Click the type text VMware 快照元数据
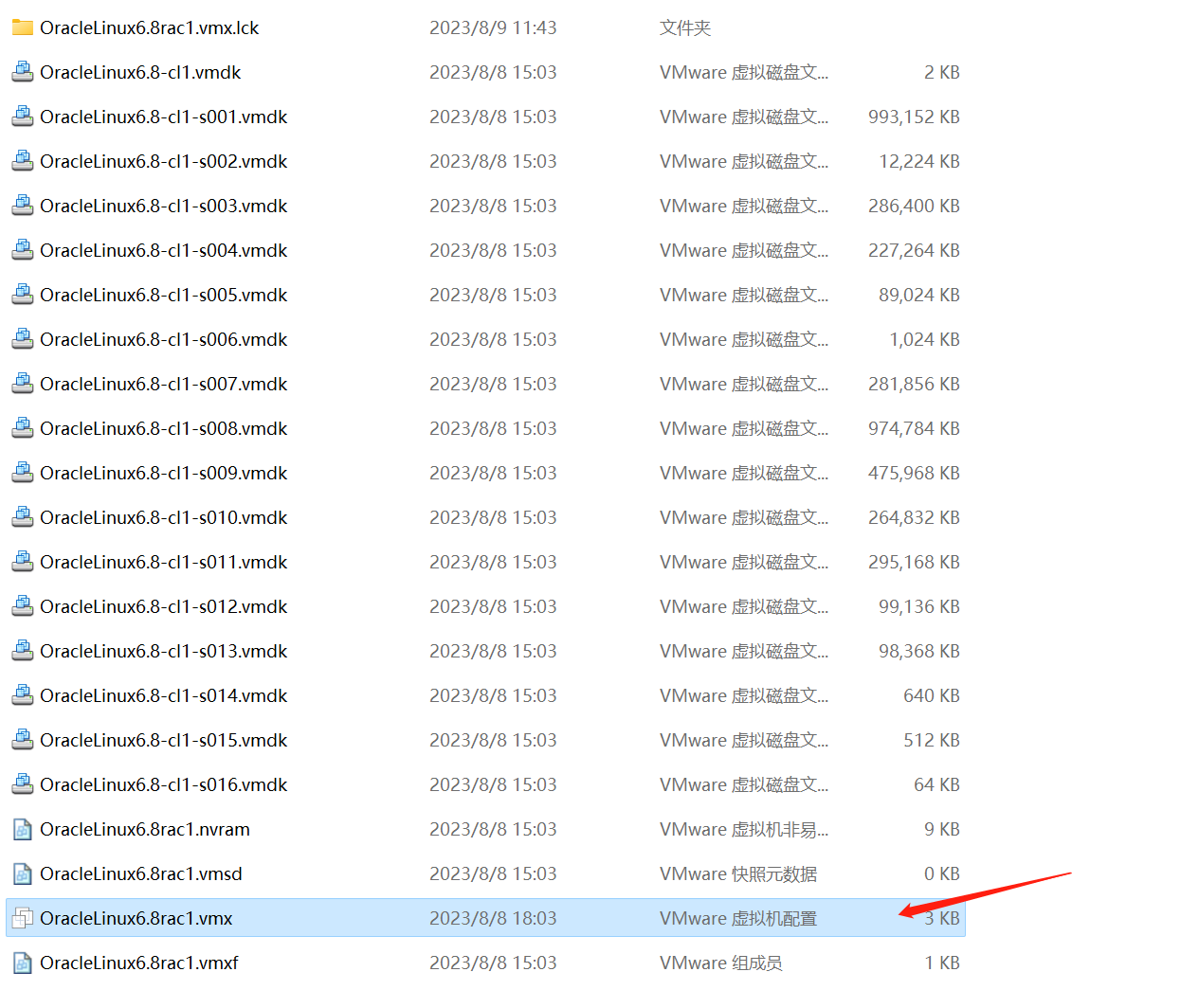Image resolution: width=1199 pixels, height=1008 pixels. (738, 873)
